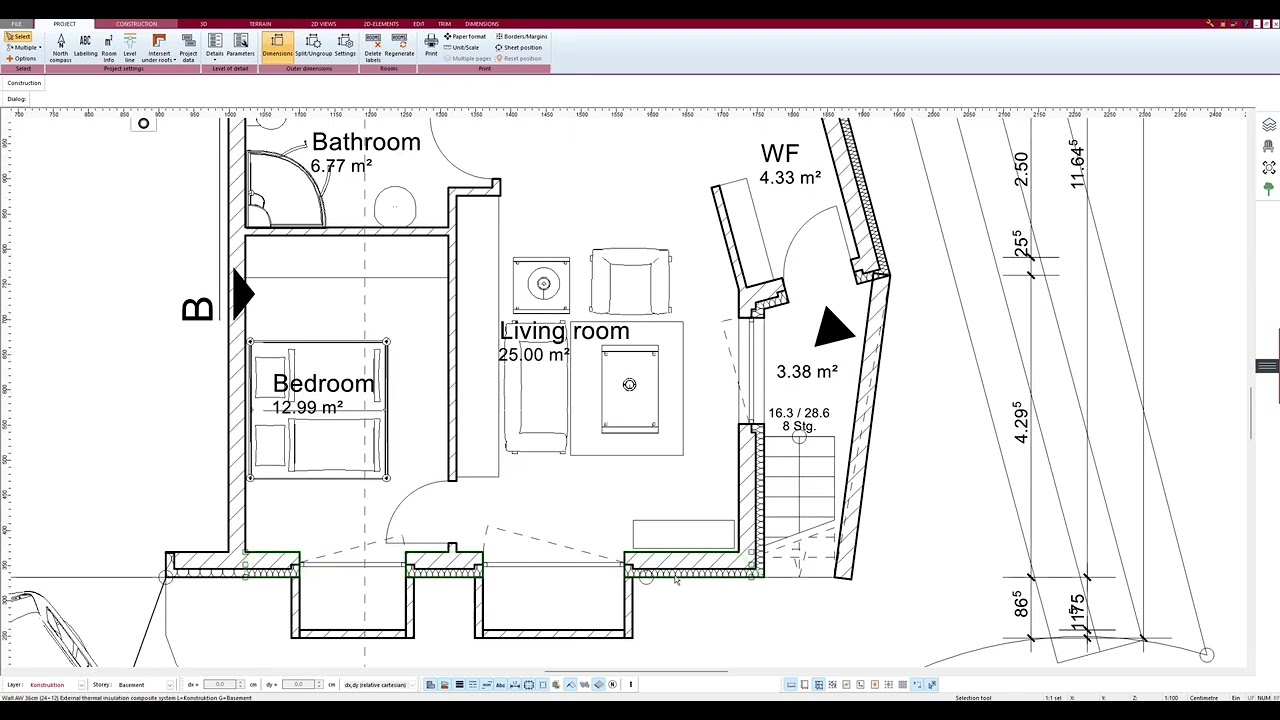Select the Construction view tab
Screen dimensions: 1280x720
(x=24, y=83)
